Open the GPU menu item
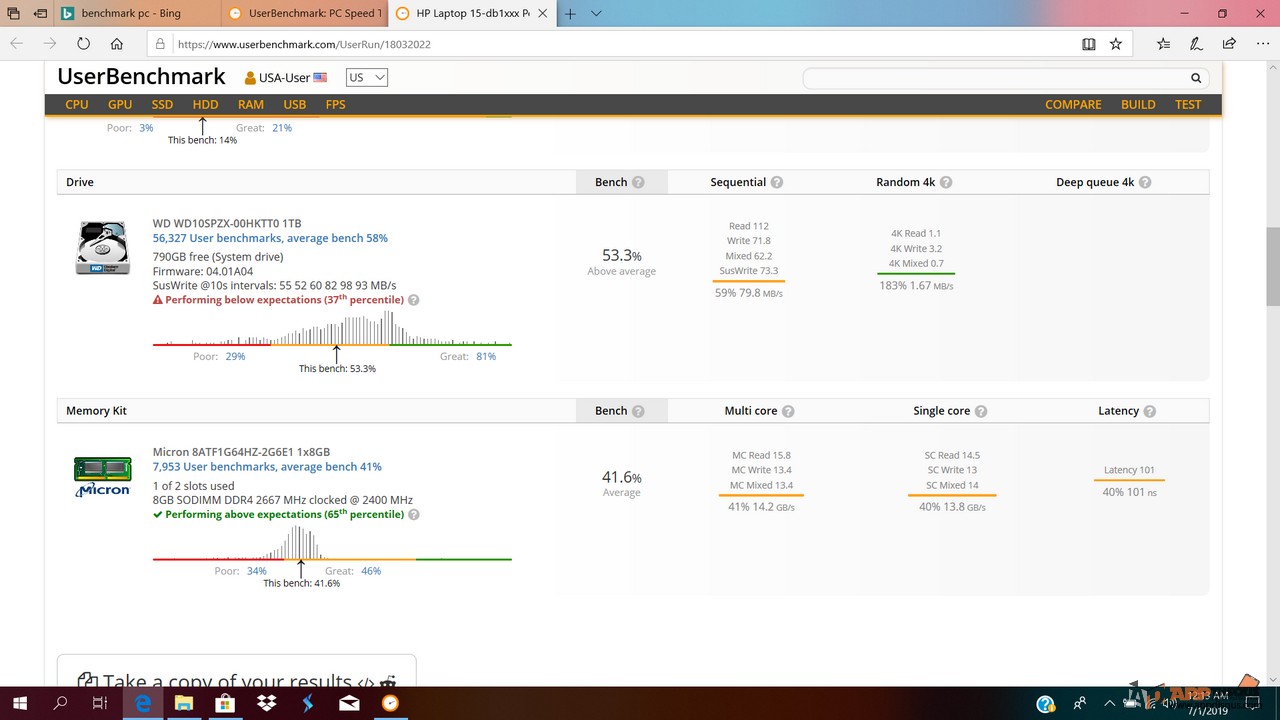 click(120, 104)
